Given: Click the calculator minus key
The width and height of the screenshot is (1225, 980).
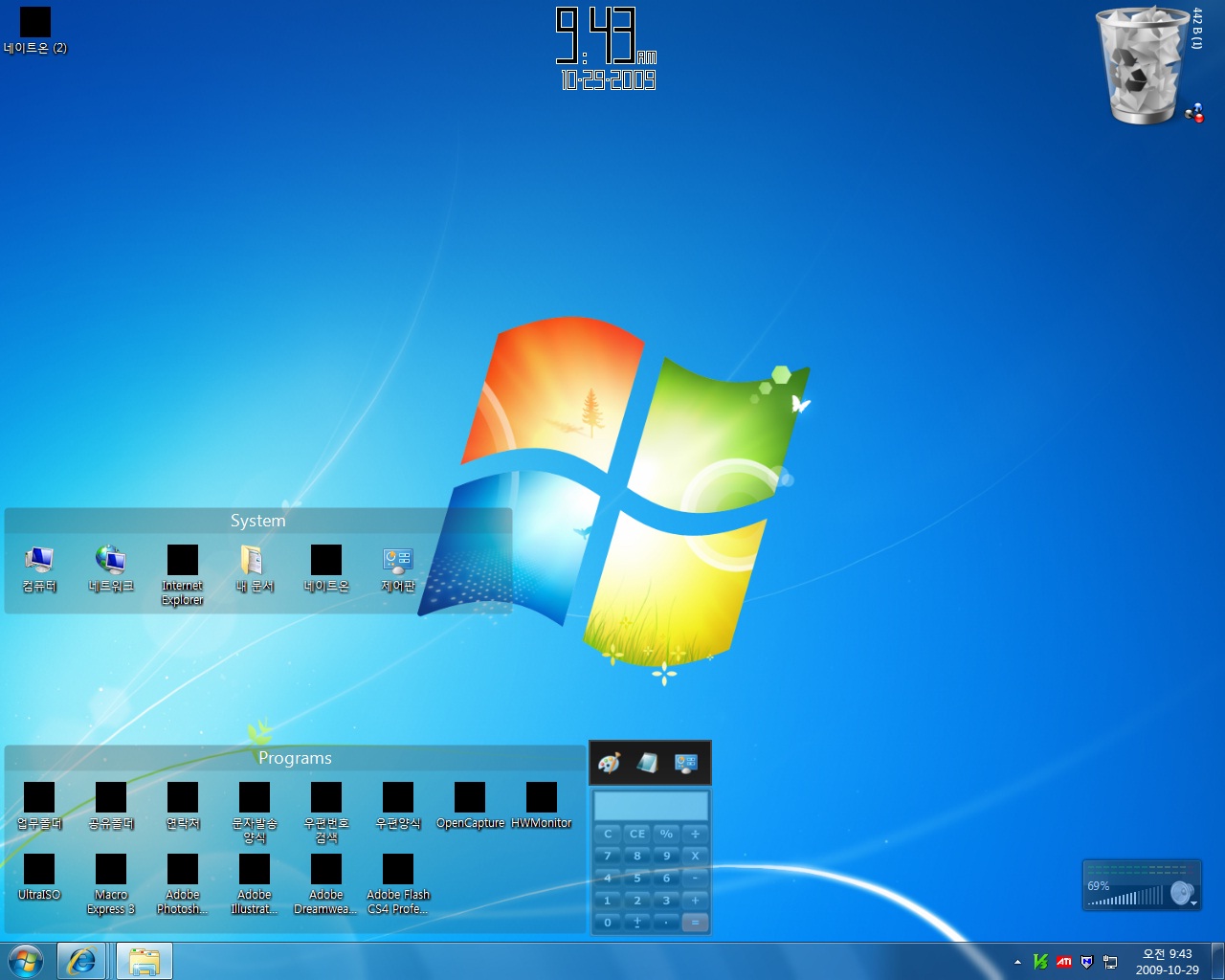Looking at the screenshot, I should coord(696,878).
